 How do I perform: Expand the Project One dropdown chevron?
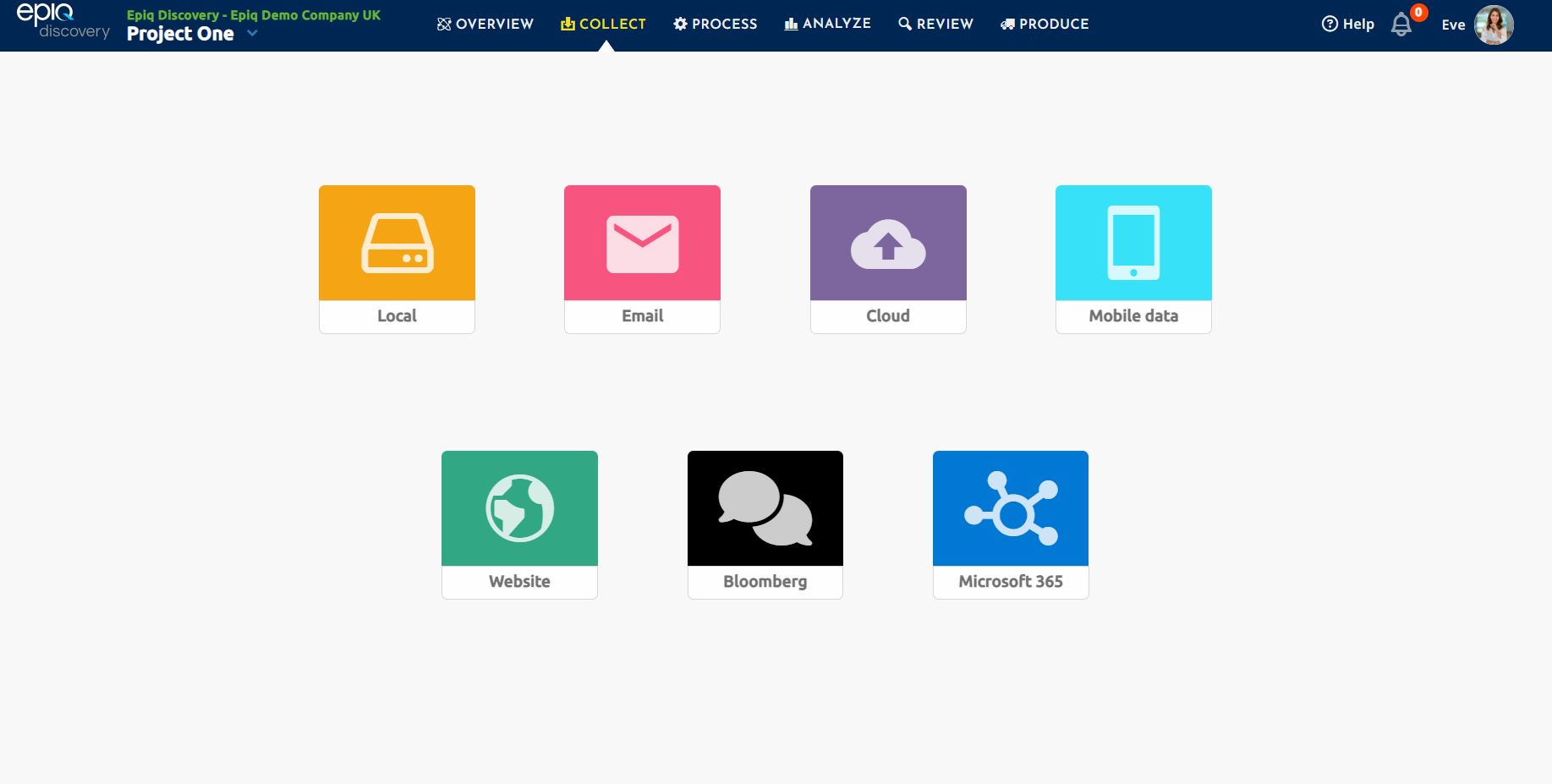click(252, 34)
